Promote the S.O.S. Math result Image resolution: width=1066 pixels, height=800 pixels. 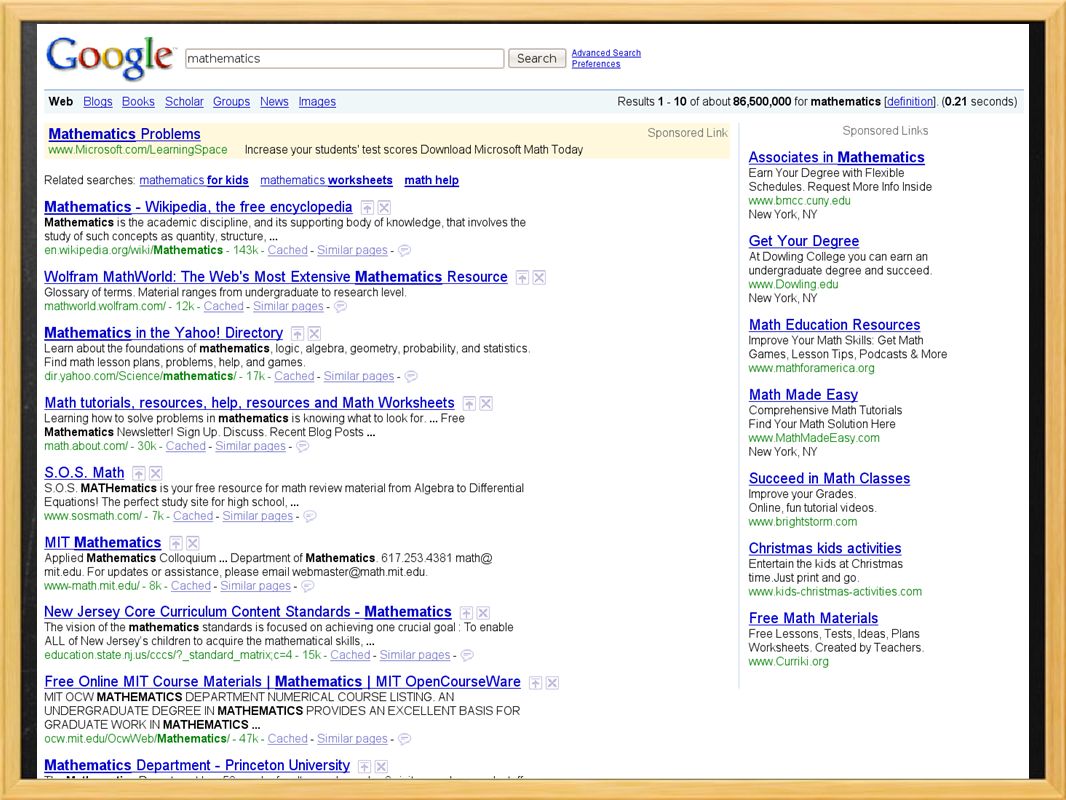(x=139, y=474)
